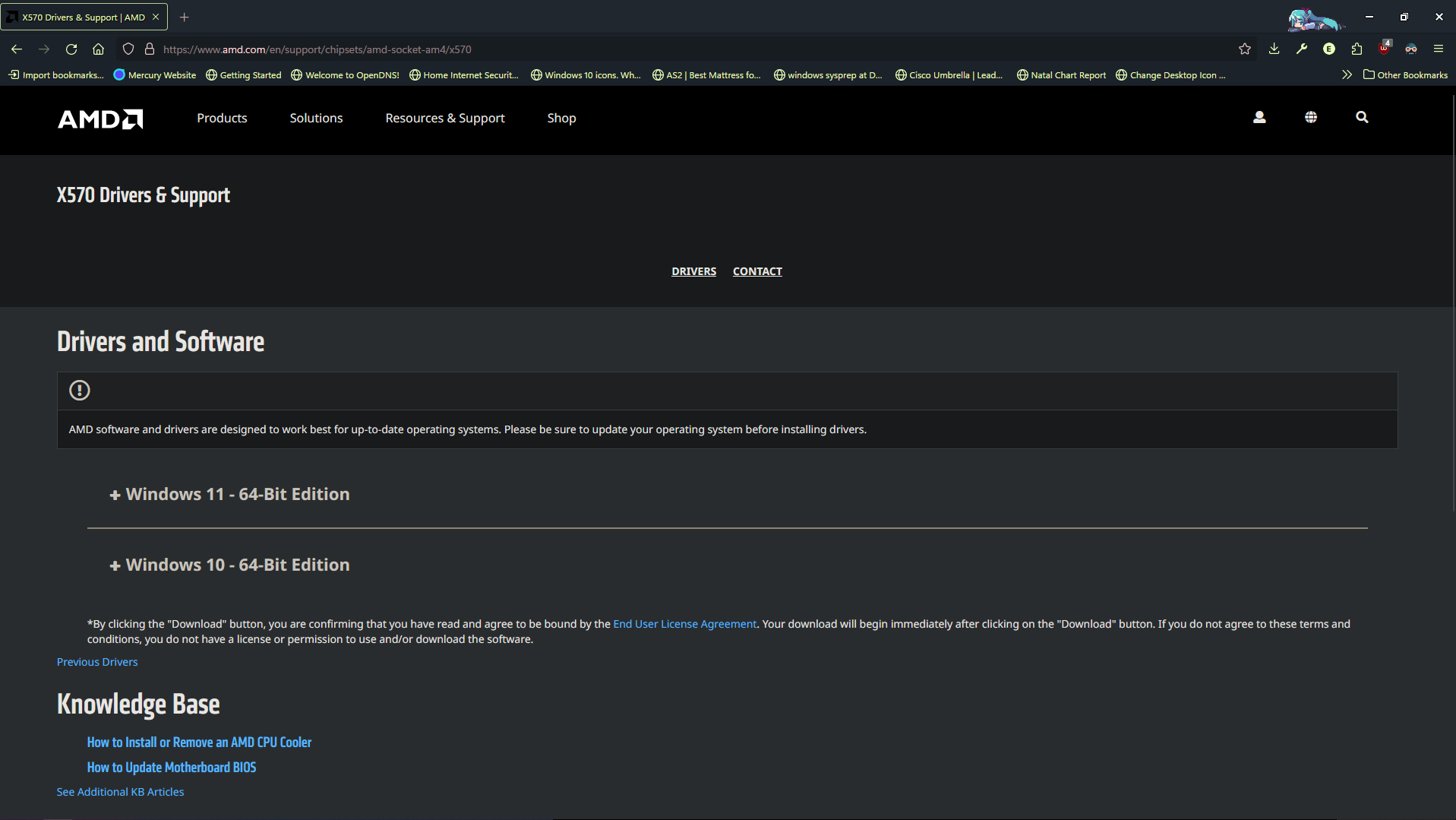Open the Shop menu
This screenshot has height=820, width=1456.
[x=561, y=118]
